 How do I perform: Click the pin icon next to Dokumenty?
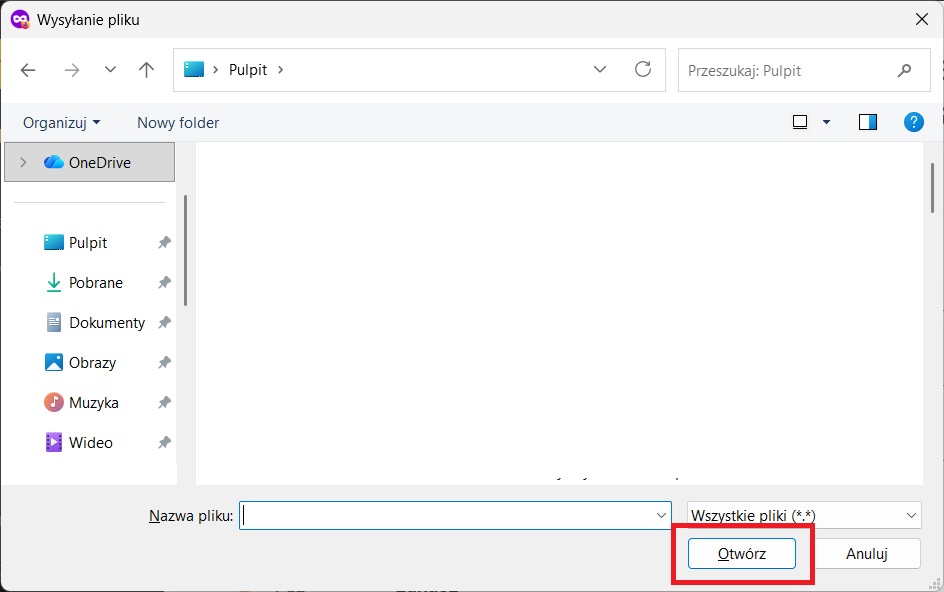pos(164,323)
